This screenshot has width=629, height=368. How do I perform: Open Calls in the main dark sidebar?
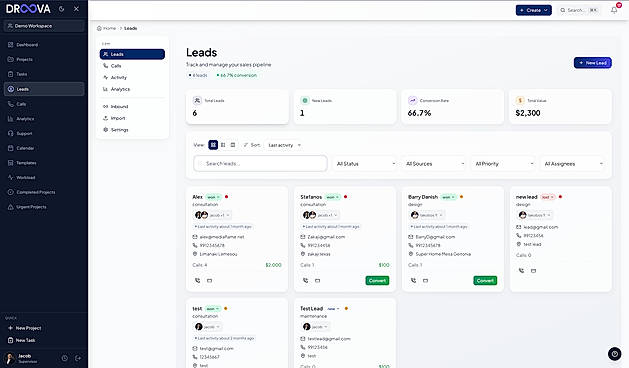click(44, 104)
